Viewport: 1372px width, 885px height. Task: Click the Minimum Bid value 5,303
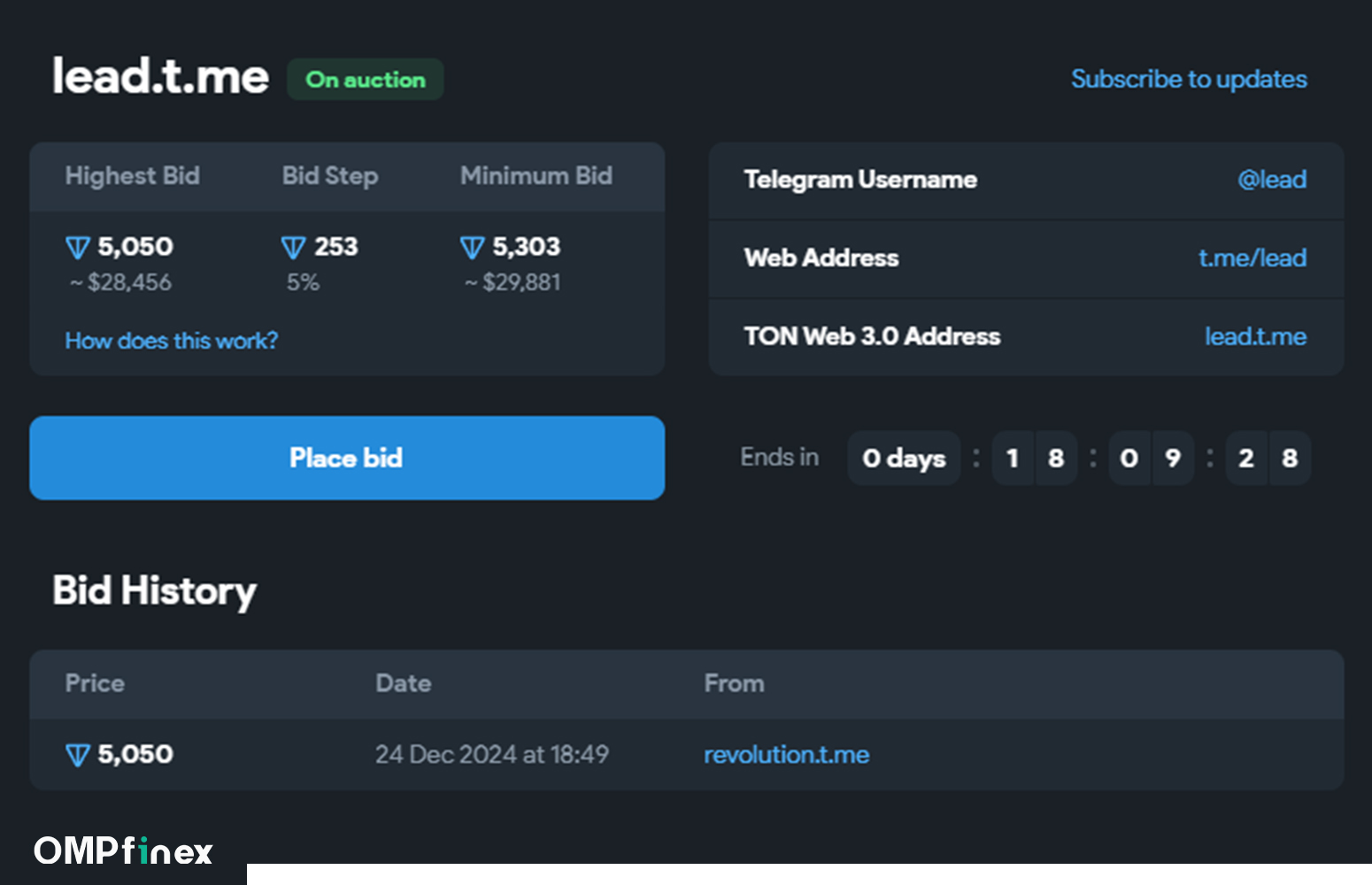[526, 247]
